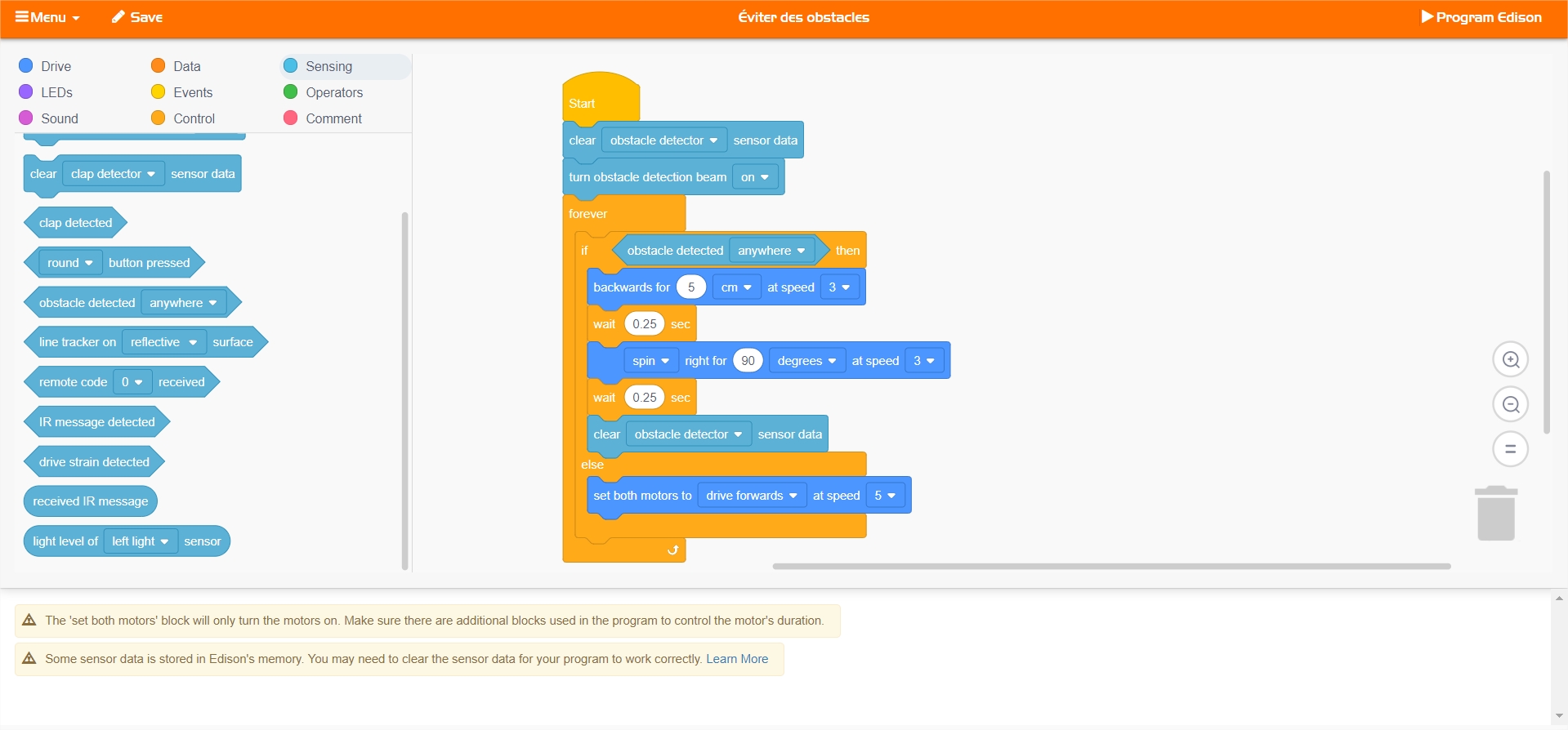
Task: Reset workspace zoom with equals icon
Action: (1510, 449)
